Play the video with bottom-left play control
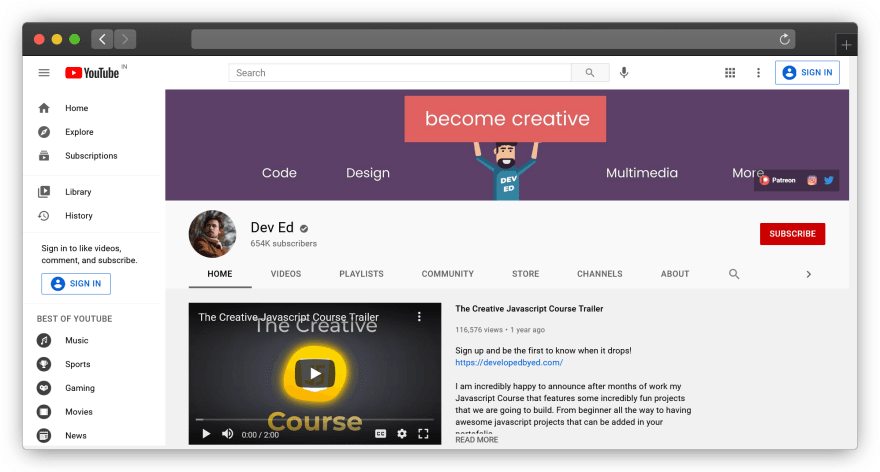This screenshot has height=472, width=880. [206, 434]
